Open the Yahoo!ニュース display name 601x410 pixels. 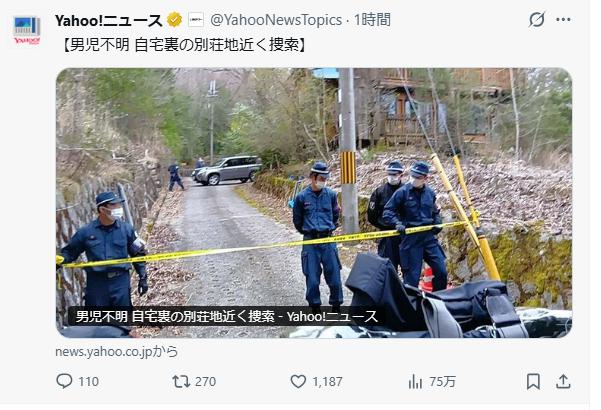tap(109, 20)
